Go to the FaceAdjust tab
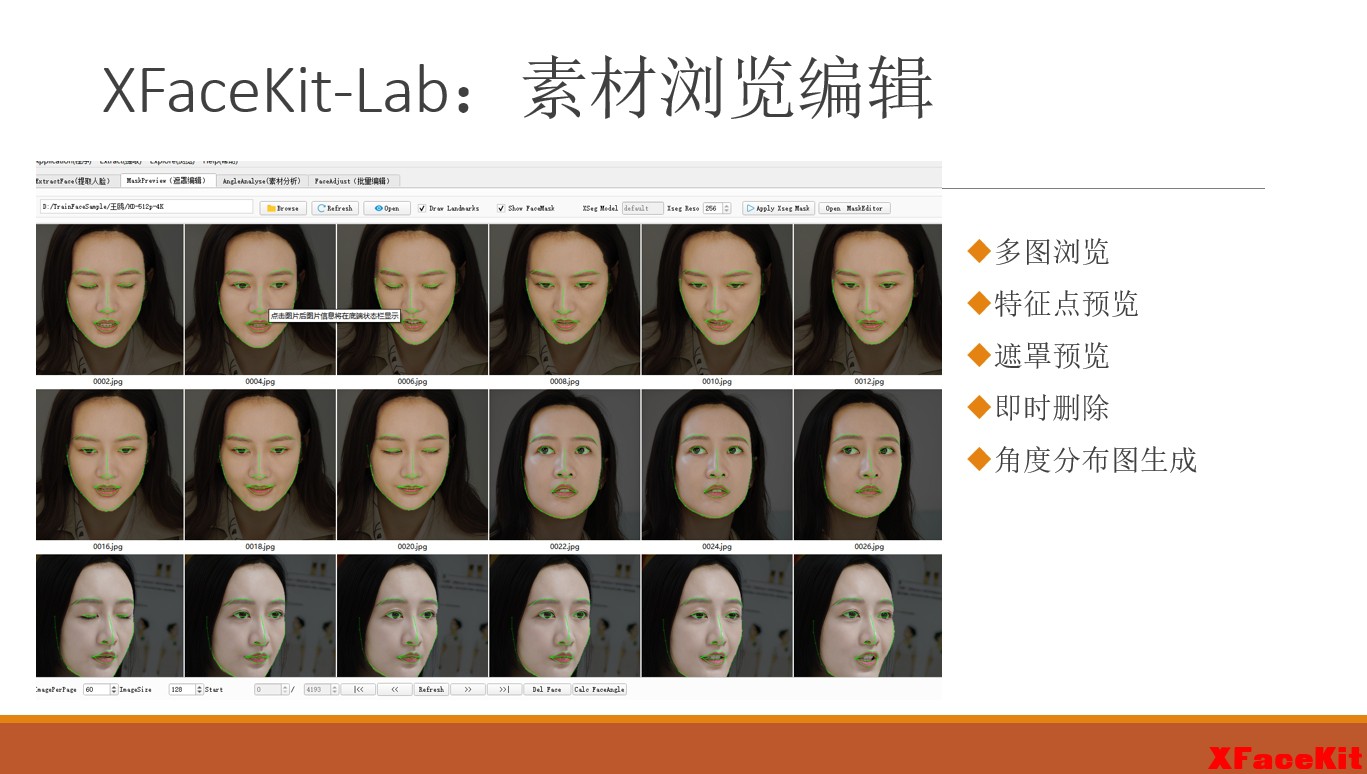Viewport: 1367px width, 774px height. pyautogui.click(x=354, y=181)
